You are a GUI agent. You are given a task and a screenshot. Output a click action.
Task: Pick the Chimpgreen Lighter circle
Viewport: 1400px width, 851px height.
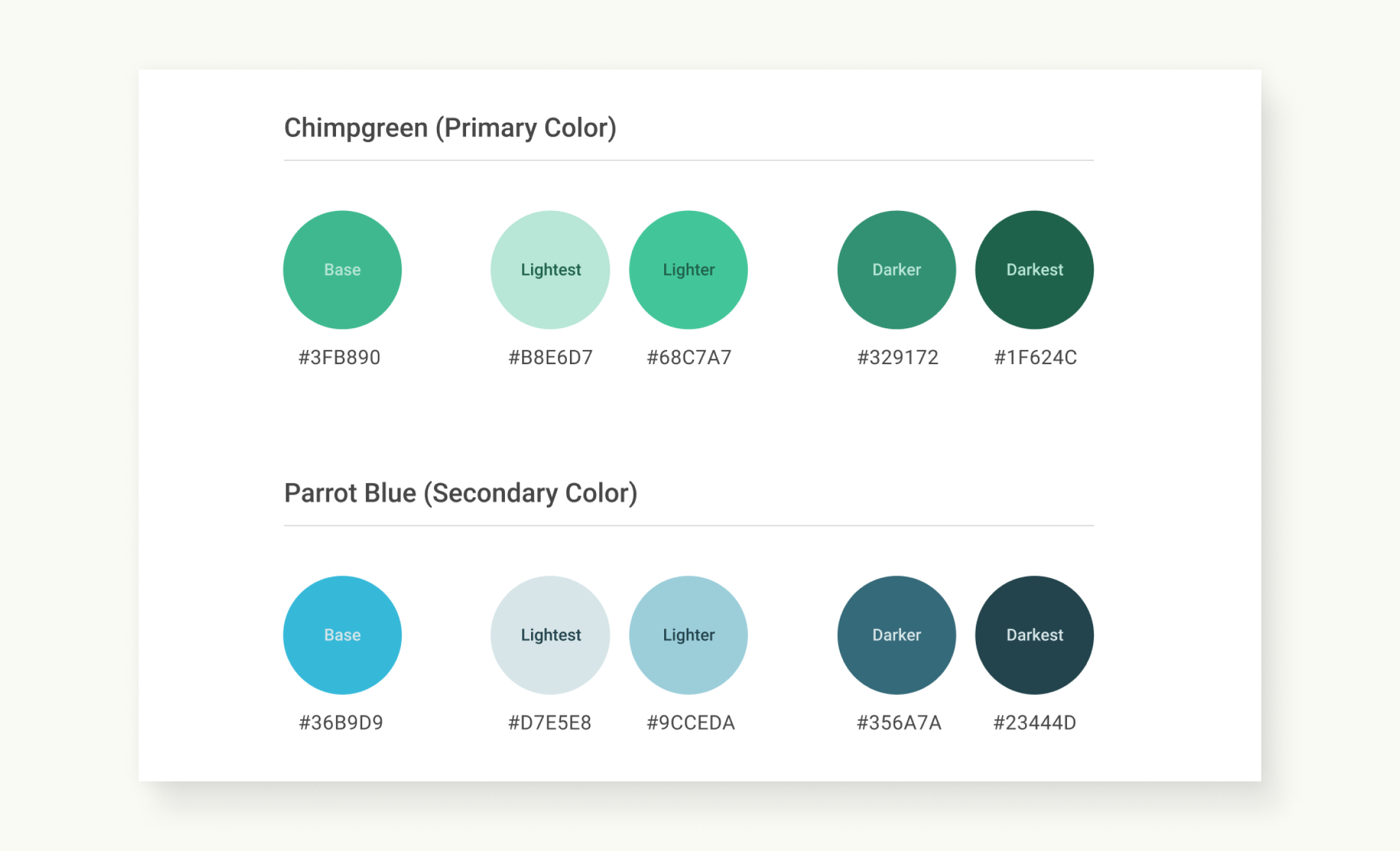pyautogui.click(x=688, y=270)
